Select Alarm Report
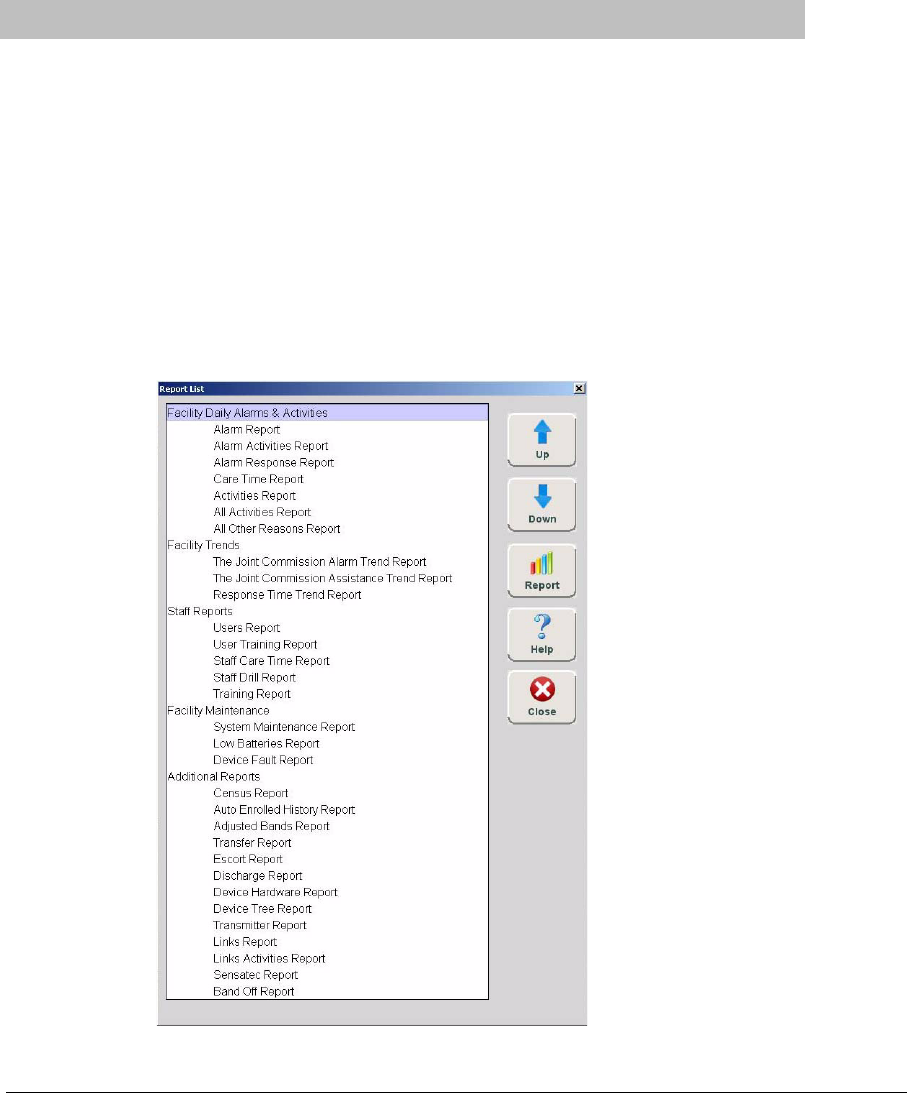 (247, 429)
